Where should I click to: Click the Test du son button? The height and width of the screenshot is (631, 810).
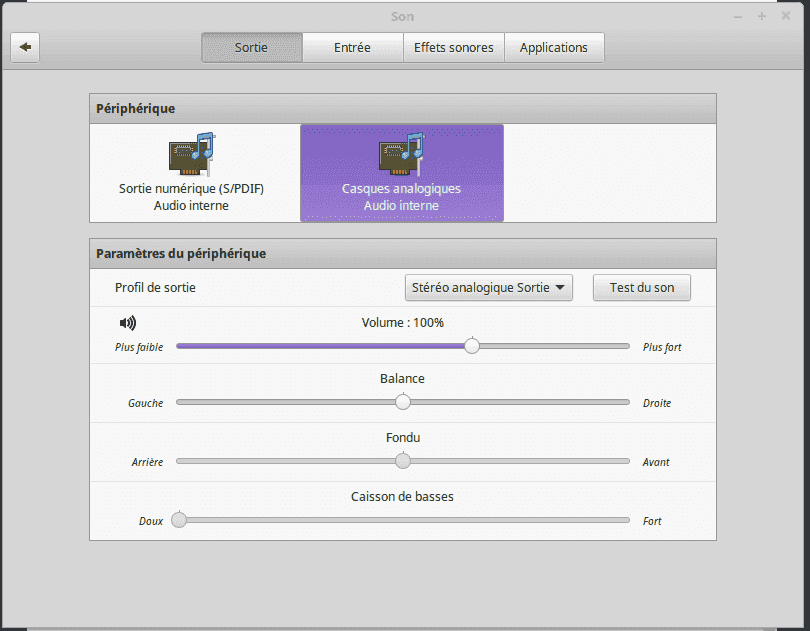click(642, 287)
